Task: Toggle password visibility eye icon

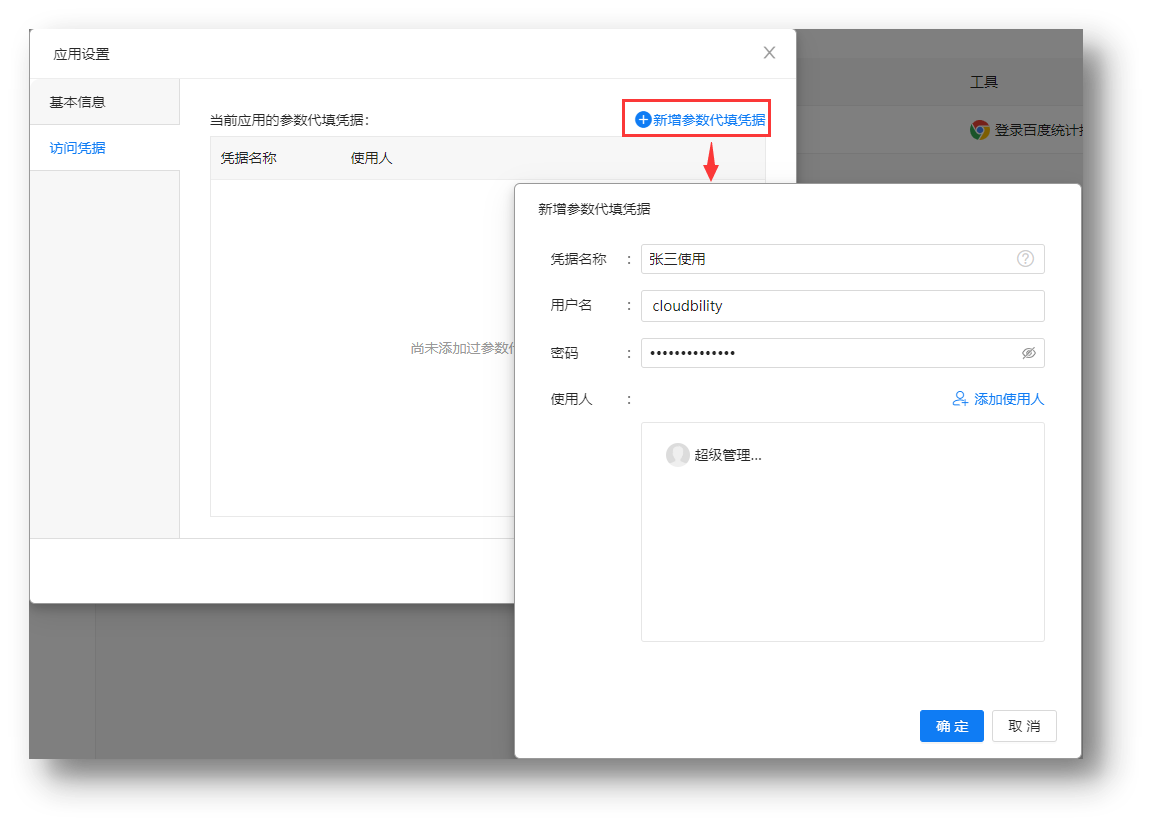Action: [1028, 353]
